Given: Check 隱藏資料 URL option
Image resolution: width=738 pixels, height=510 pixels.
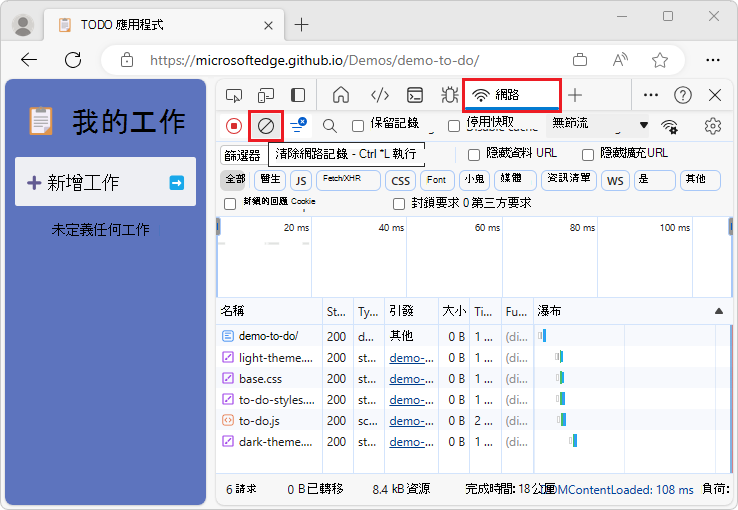Looking at the screenshot, I should point(474,155).
